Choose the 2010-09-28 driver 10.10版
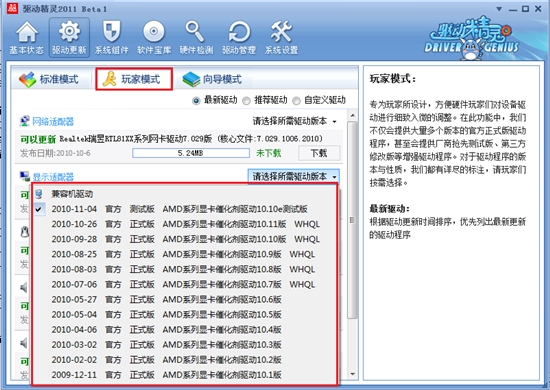This screenshot has width=550, height=390. point(185,239)
